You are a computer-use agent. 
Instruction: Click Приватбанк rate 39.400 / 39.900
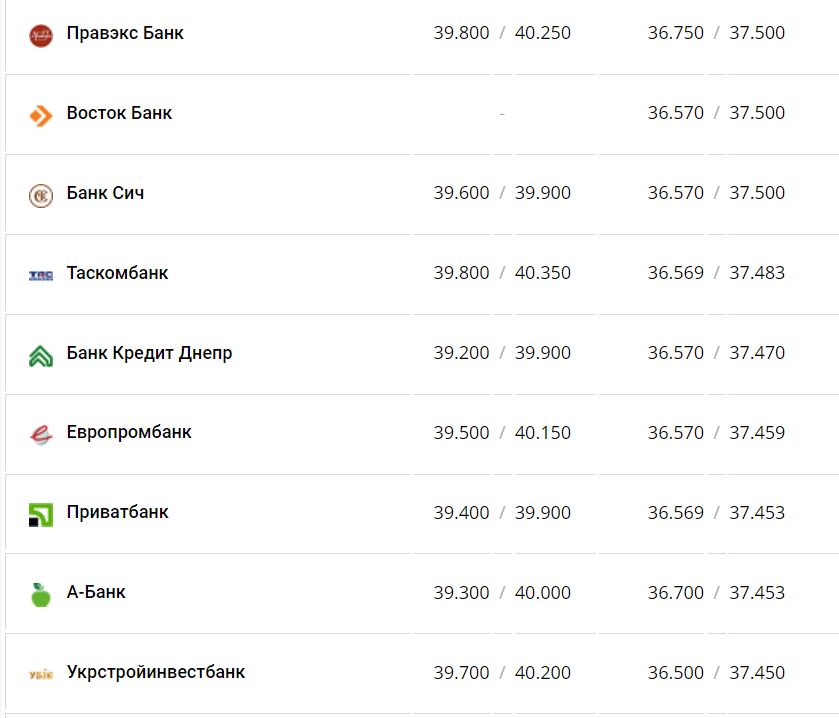[502, 513]
